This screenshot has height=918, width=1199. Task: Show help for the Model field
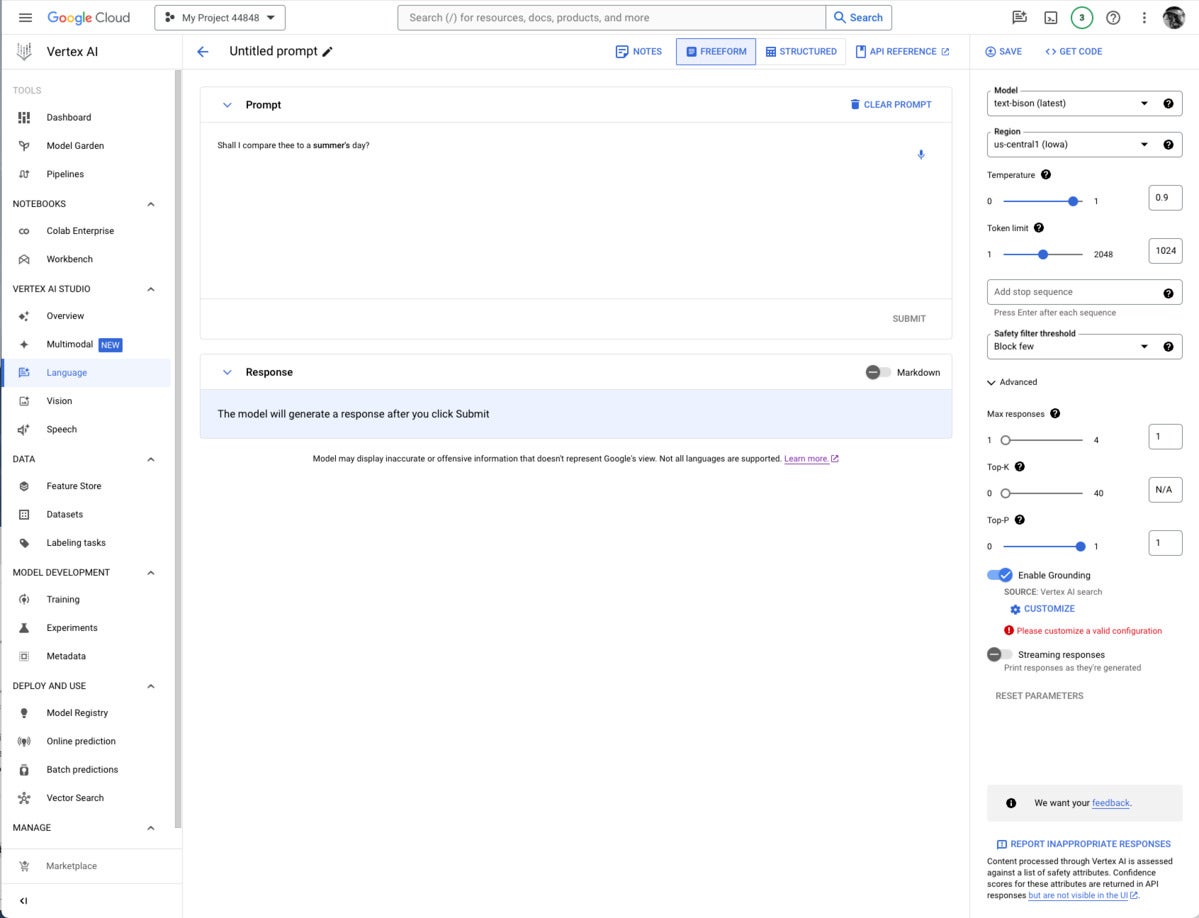click(x=1168, y=103)
